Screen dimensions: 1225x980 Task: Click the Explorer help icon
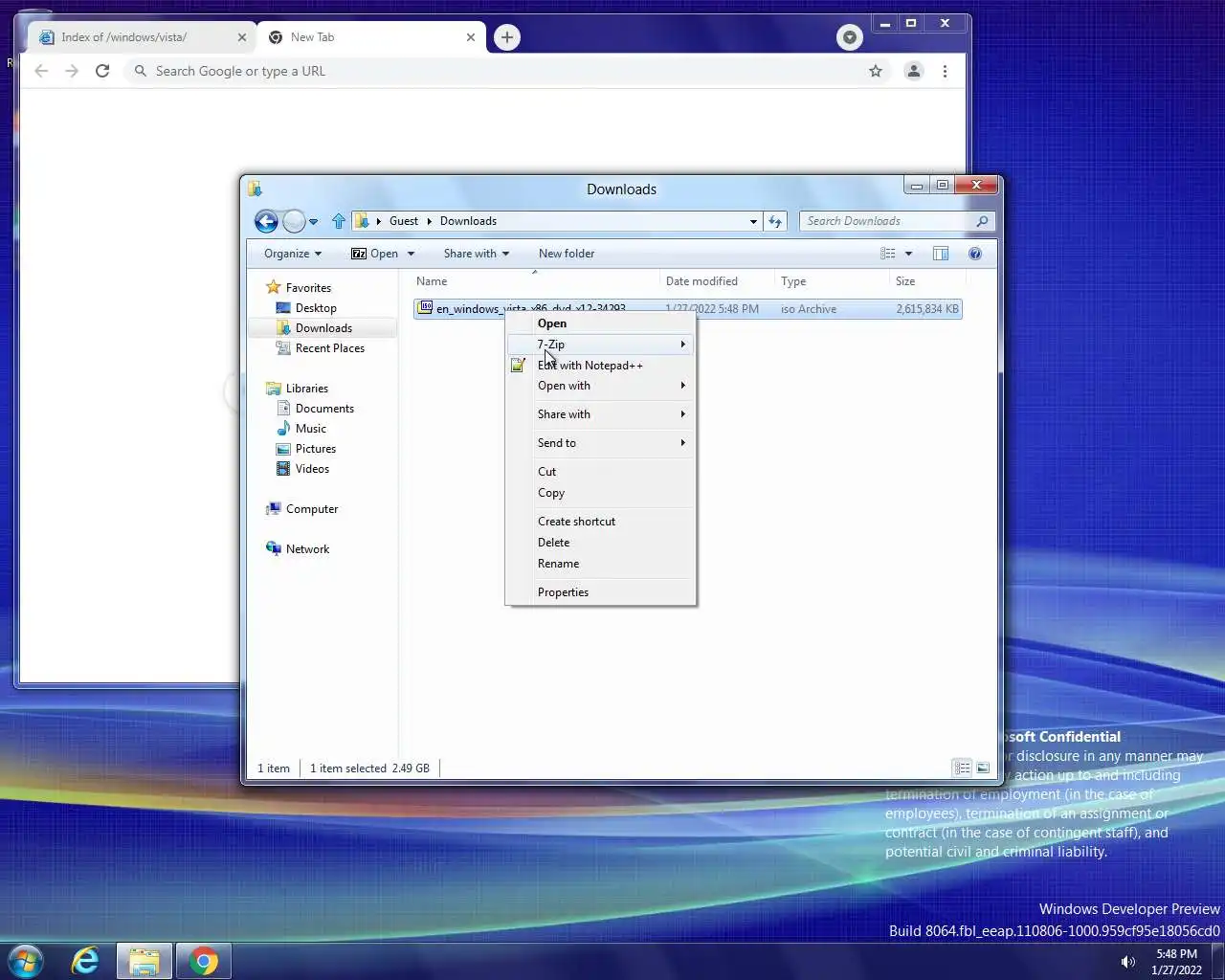point(975,254)
